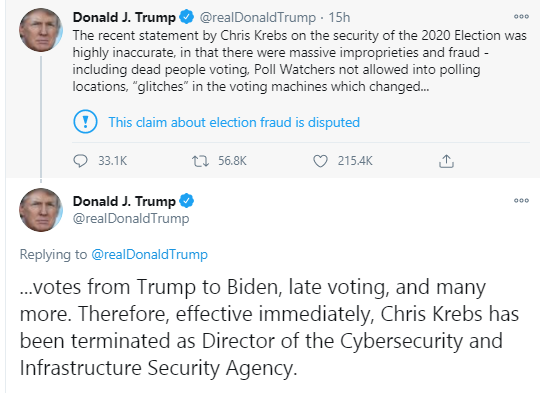Click the verified badge on first tweet

coord(187,17)
